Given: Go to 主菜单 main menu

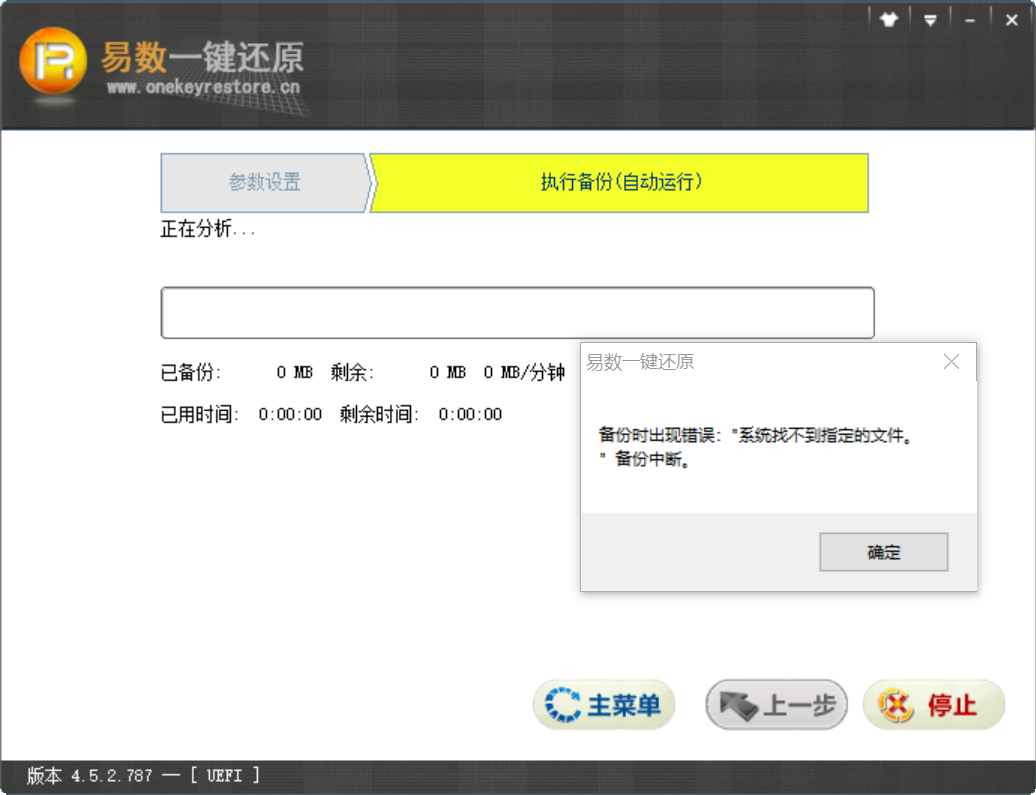Looking at the screenshot, I should (604, 704).
